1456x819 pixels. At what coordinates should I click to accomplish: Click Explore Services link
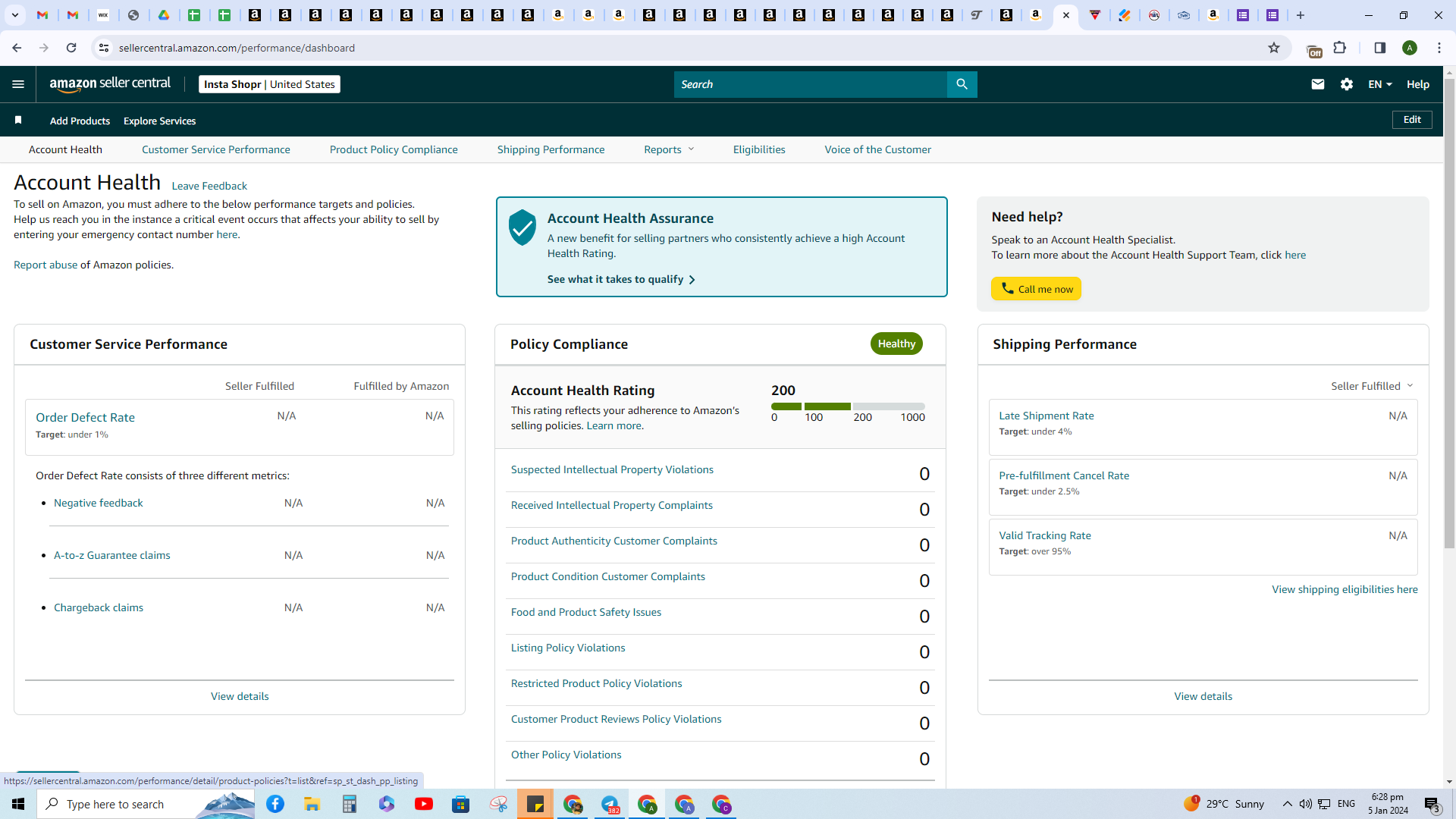click(x=159, y=121)
